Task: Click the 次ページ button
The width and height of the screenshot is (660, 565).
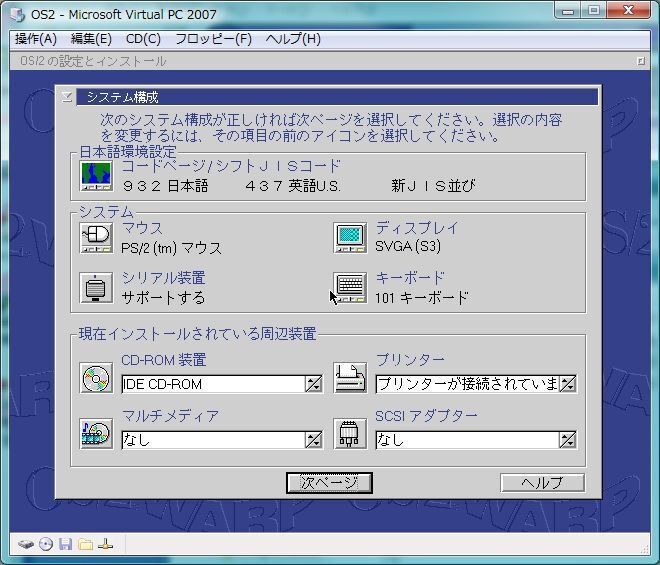Action: coord(329,482)
